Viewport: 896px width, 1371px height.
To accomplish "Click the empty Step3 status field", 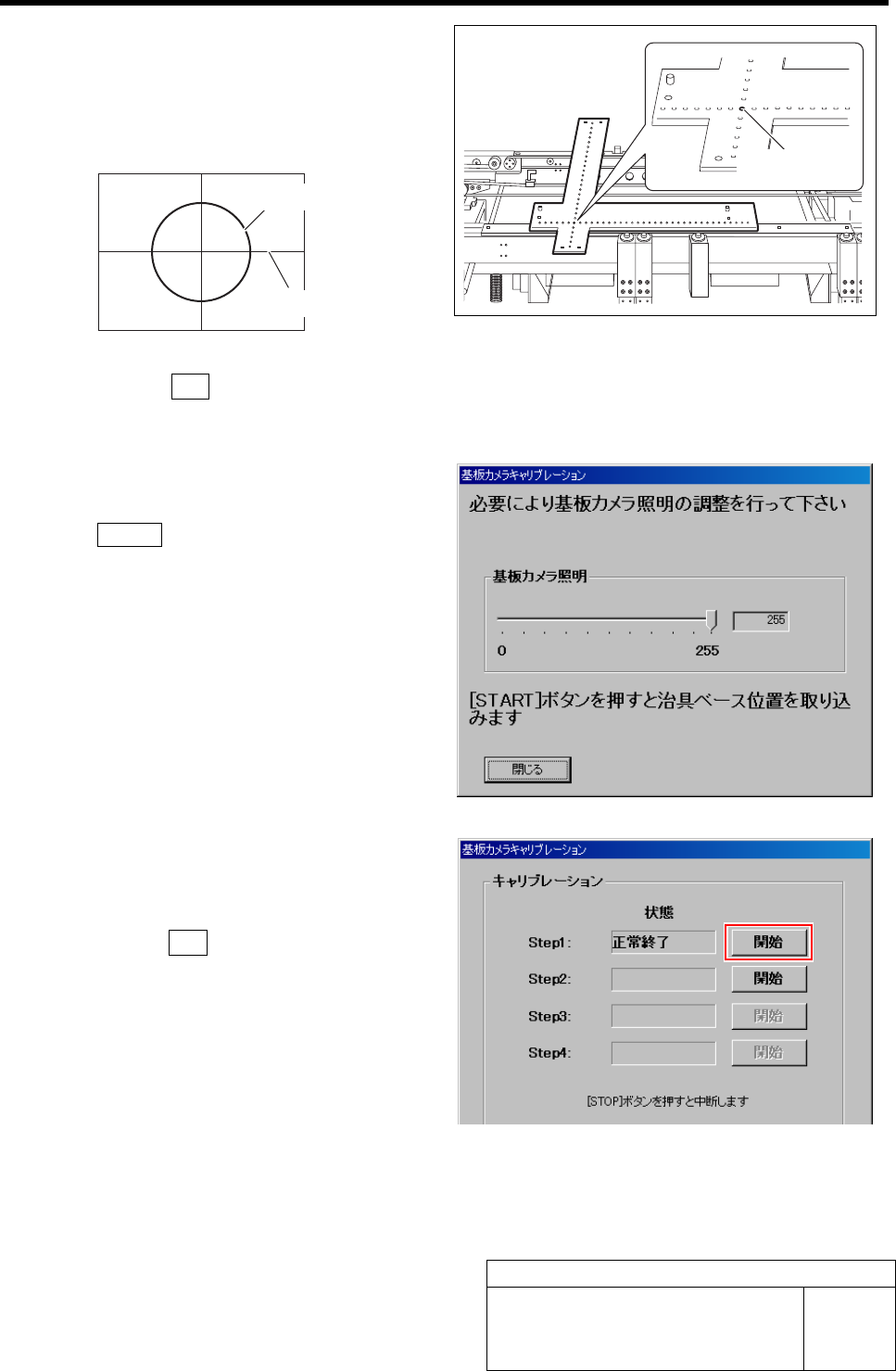I will click(x=663, y=1016).
